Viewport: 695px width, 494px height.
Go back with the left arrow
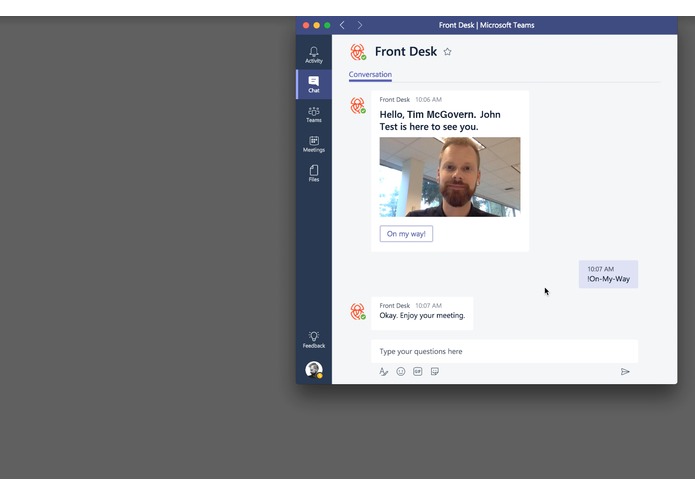342,25
